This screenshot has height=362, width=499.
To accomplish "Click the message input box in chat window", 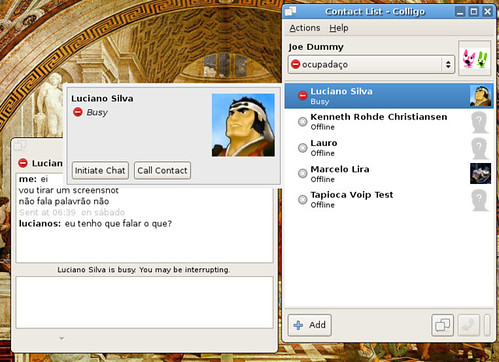I will coord(145,302).
